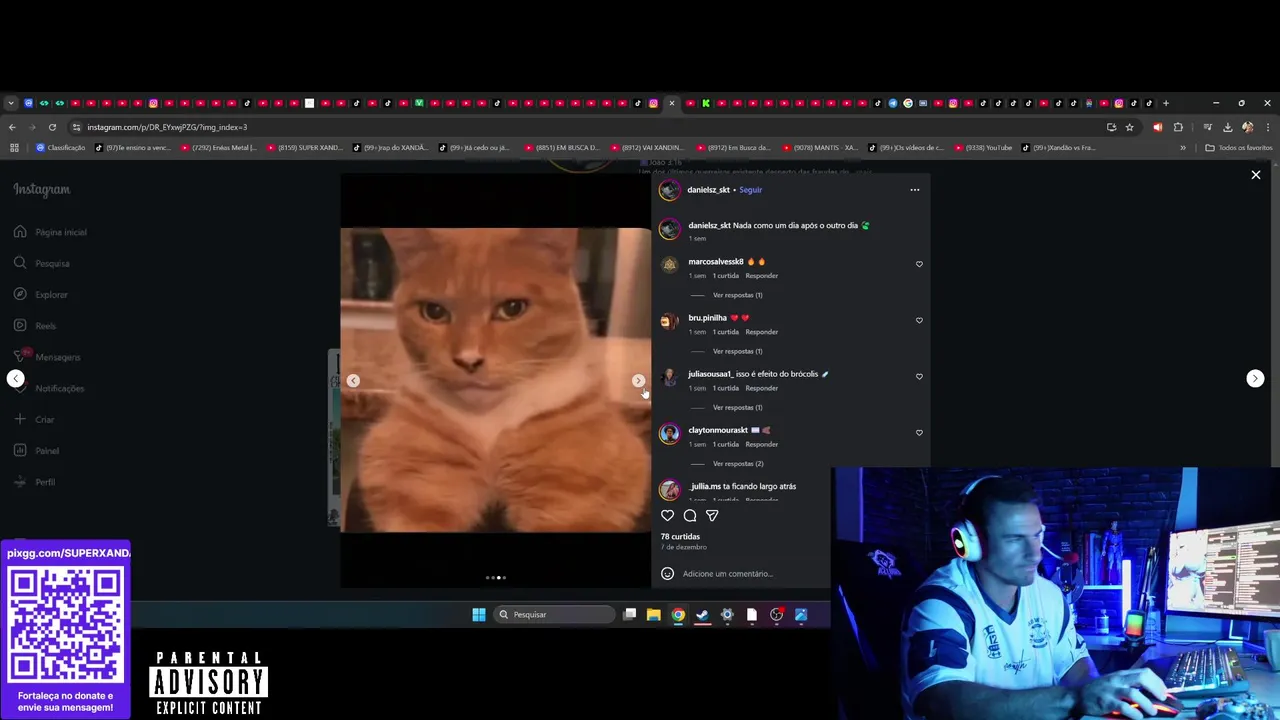This screenshot has width=1280, height=720.
Task: Like juliasousaa1_'s comment
Action: pos(919,376)
